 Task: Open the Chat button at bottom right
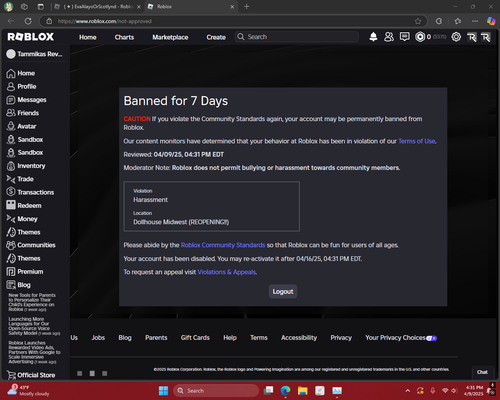[x=482, y=372]
